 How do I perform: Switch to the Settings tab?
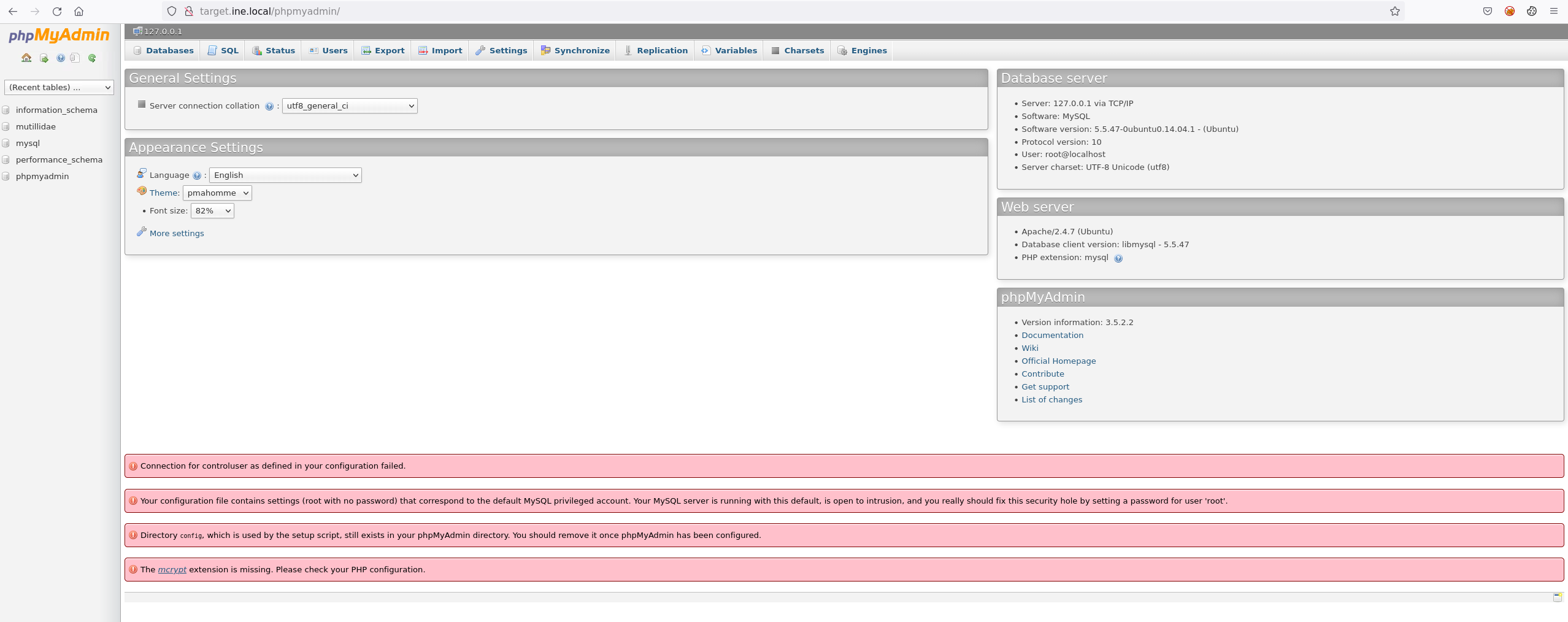point(501,50)
